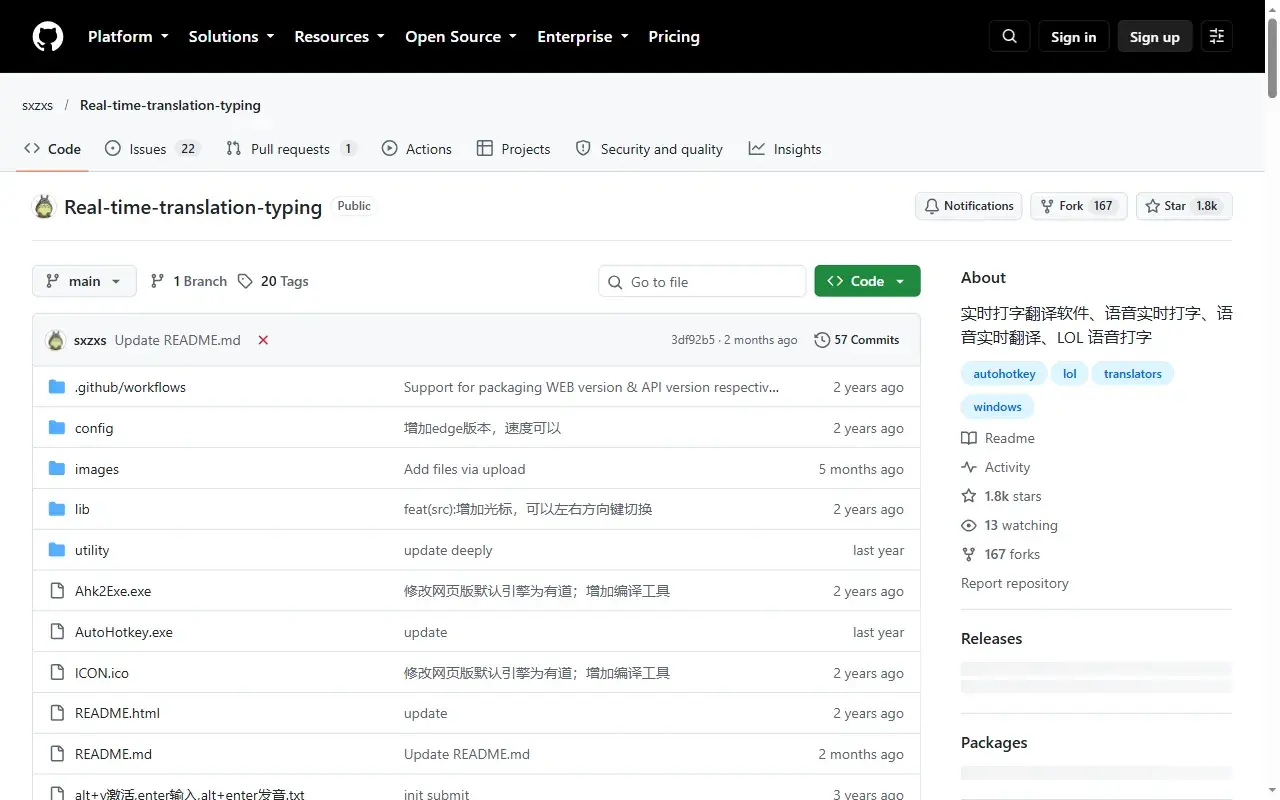Screen dimensions: 1280x800
Task: Expand the Enterprise menu
Action: click(583, 37)
